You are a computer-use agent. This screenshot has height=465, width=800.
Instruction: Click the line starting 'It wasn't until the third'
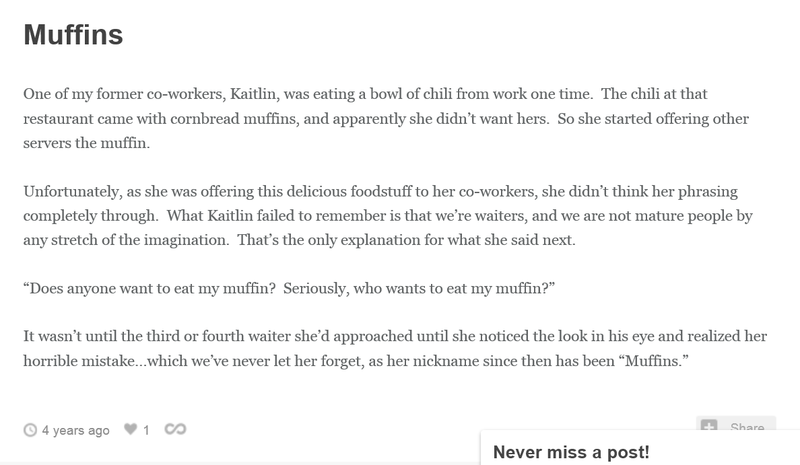[x=395, y=336]
